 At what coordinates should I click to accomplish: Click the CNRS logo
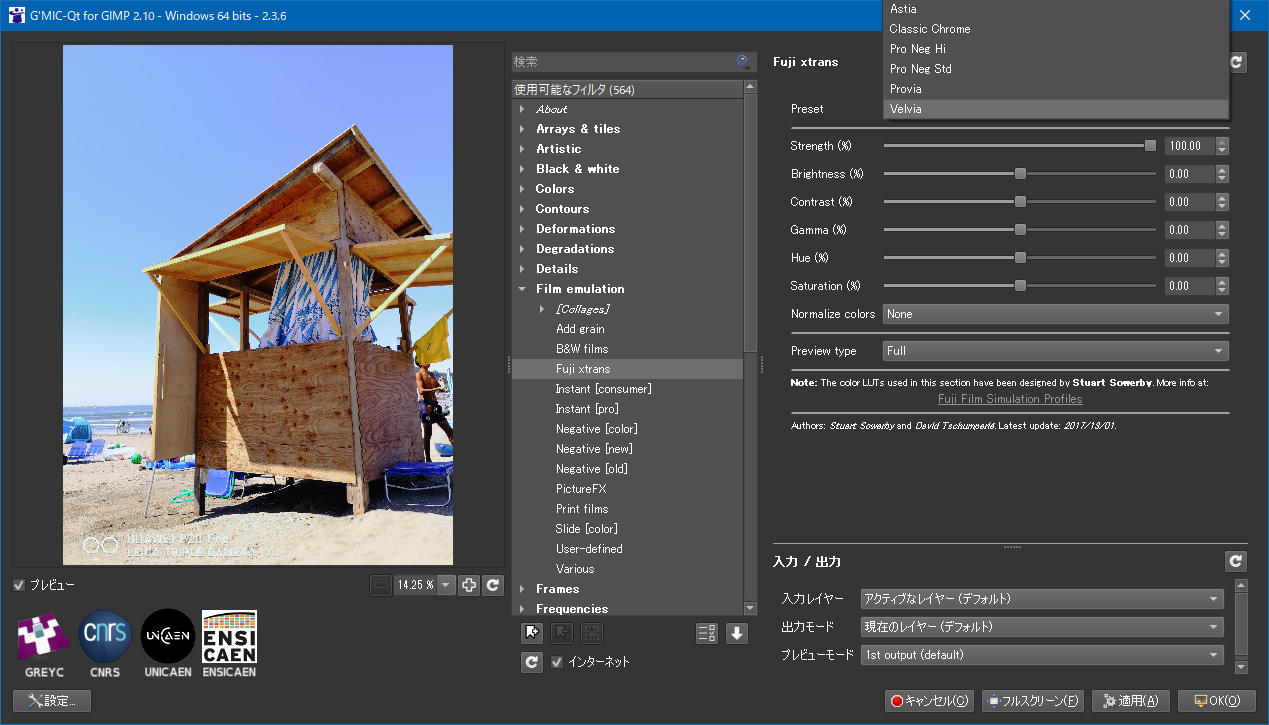click(105, 644)
